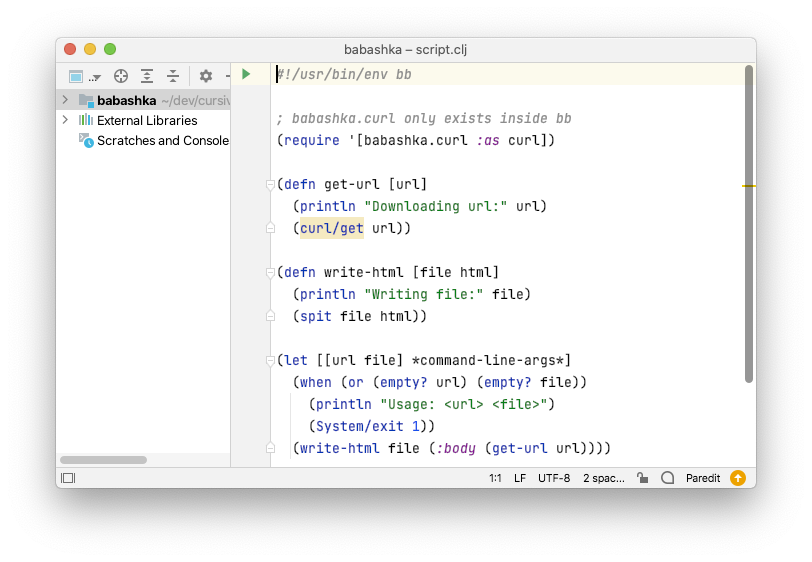Click fold end marker at curl/get line

(270, 228)
